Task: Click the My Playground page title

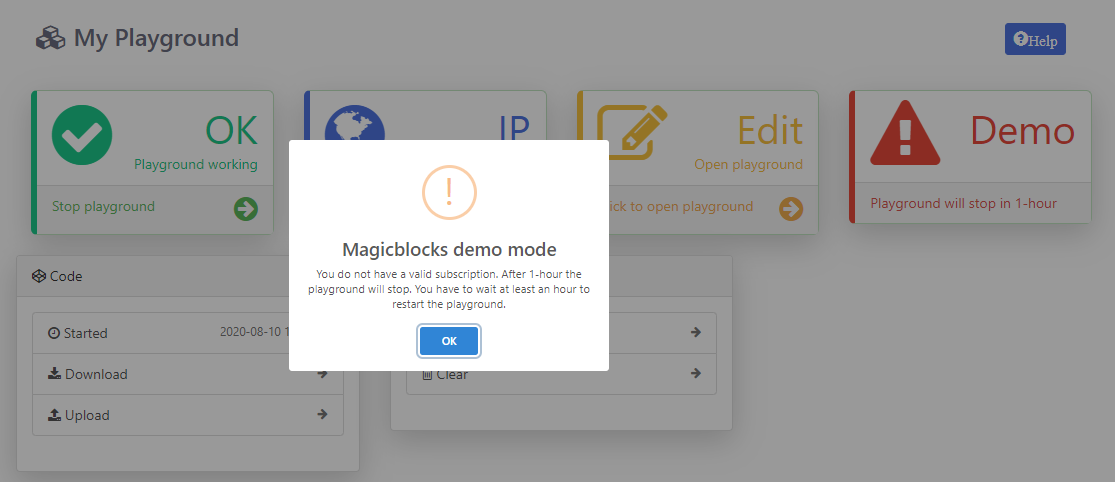Action: pyautogui.click(x=156, y=38)
